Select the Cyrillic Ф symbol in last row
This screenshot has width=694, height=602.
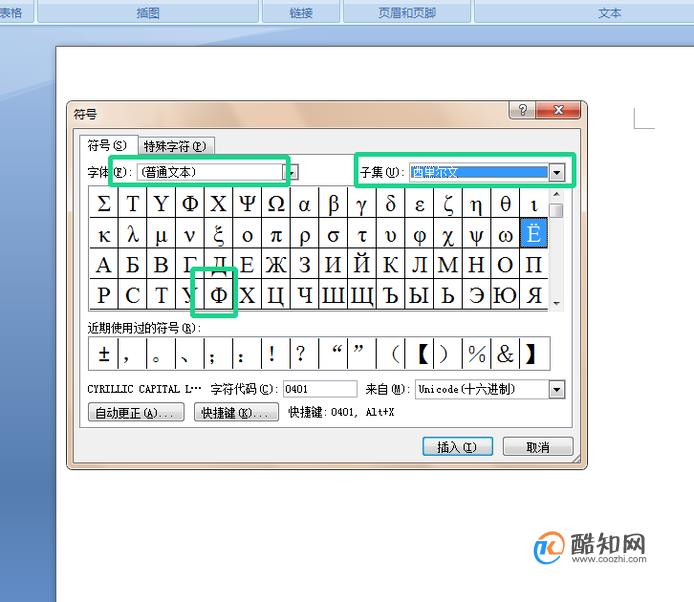(218, 294)
